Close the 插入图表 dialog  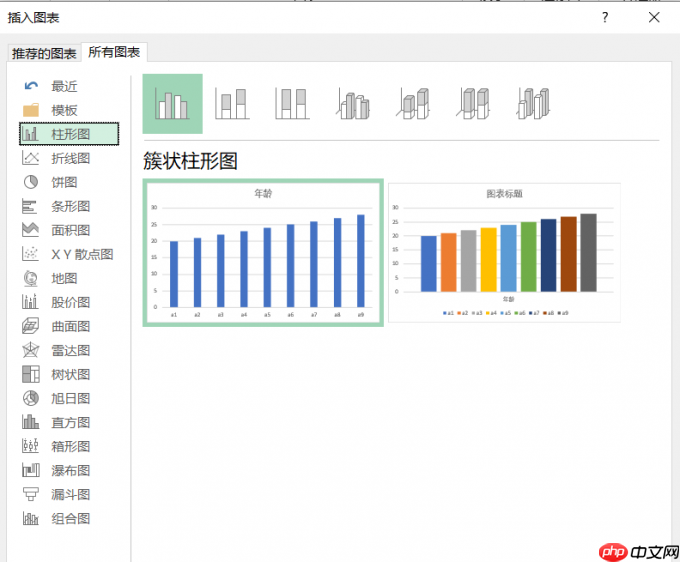coord(654,17)
